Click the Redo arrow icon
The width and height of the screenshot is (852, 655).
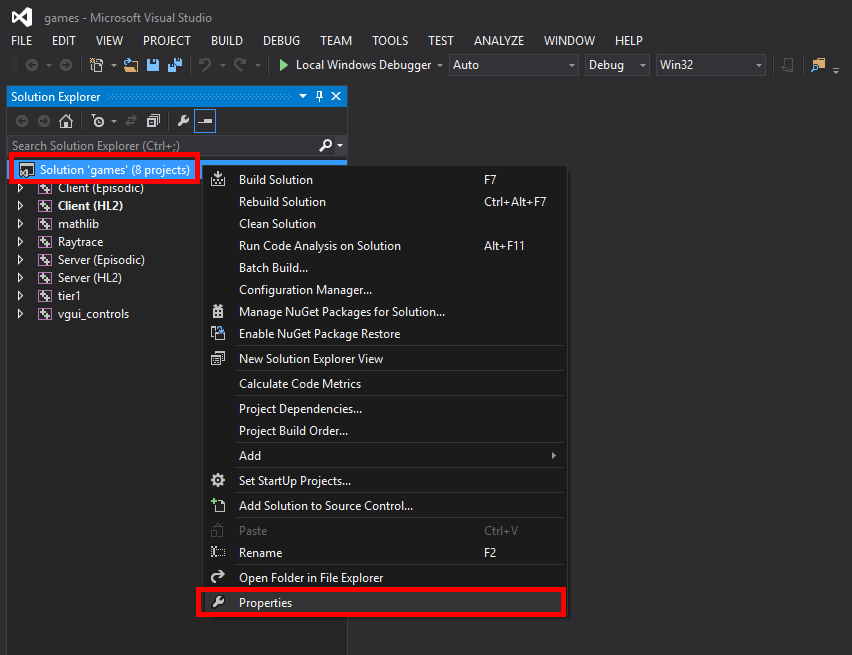240,65
